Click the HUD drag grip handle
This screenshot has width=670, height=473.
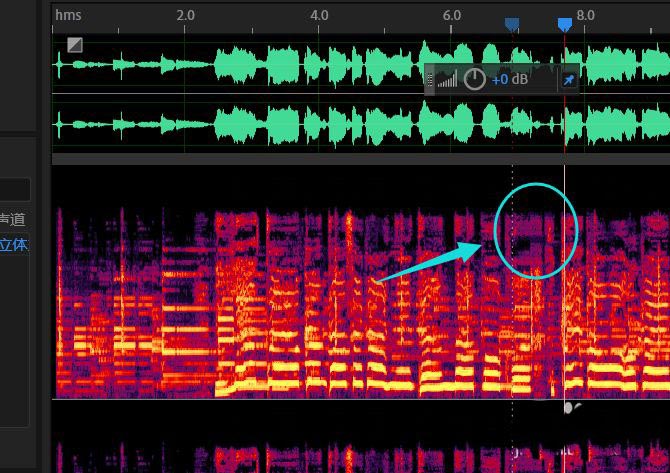click(431, 80)
